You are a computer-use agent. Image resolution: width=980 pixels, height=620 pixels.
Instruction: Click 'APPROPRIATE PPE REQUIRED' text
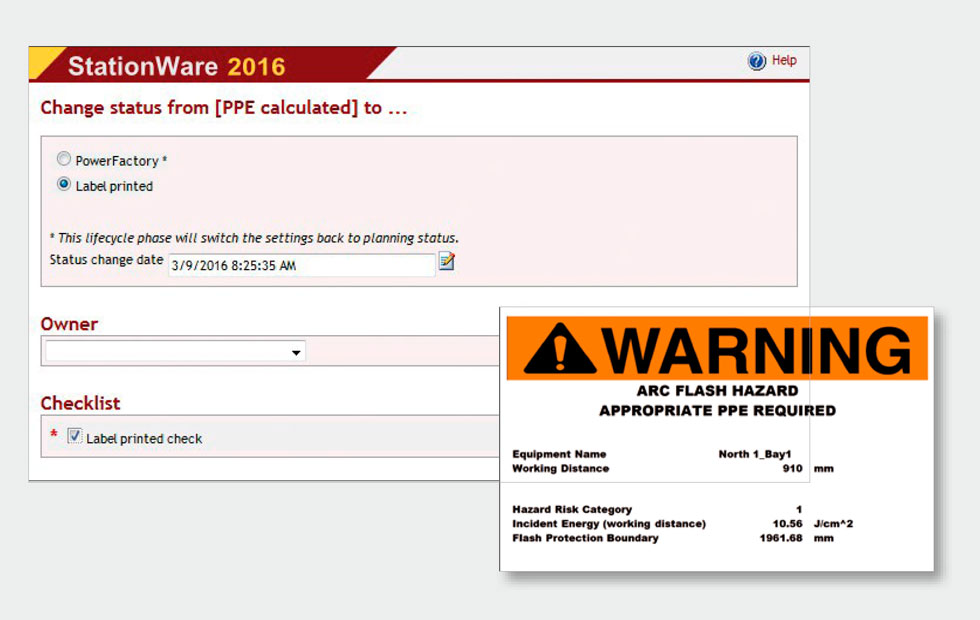pyautogui.click(x=718, y=411)
